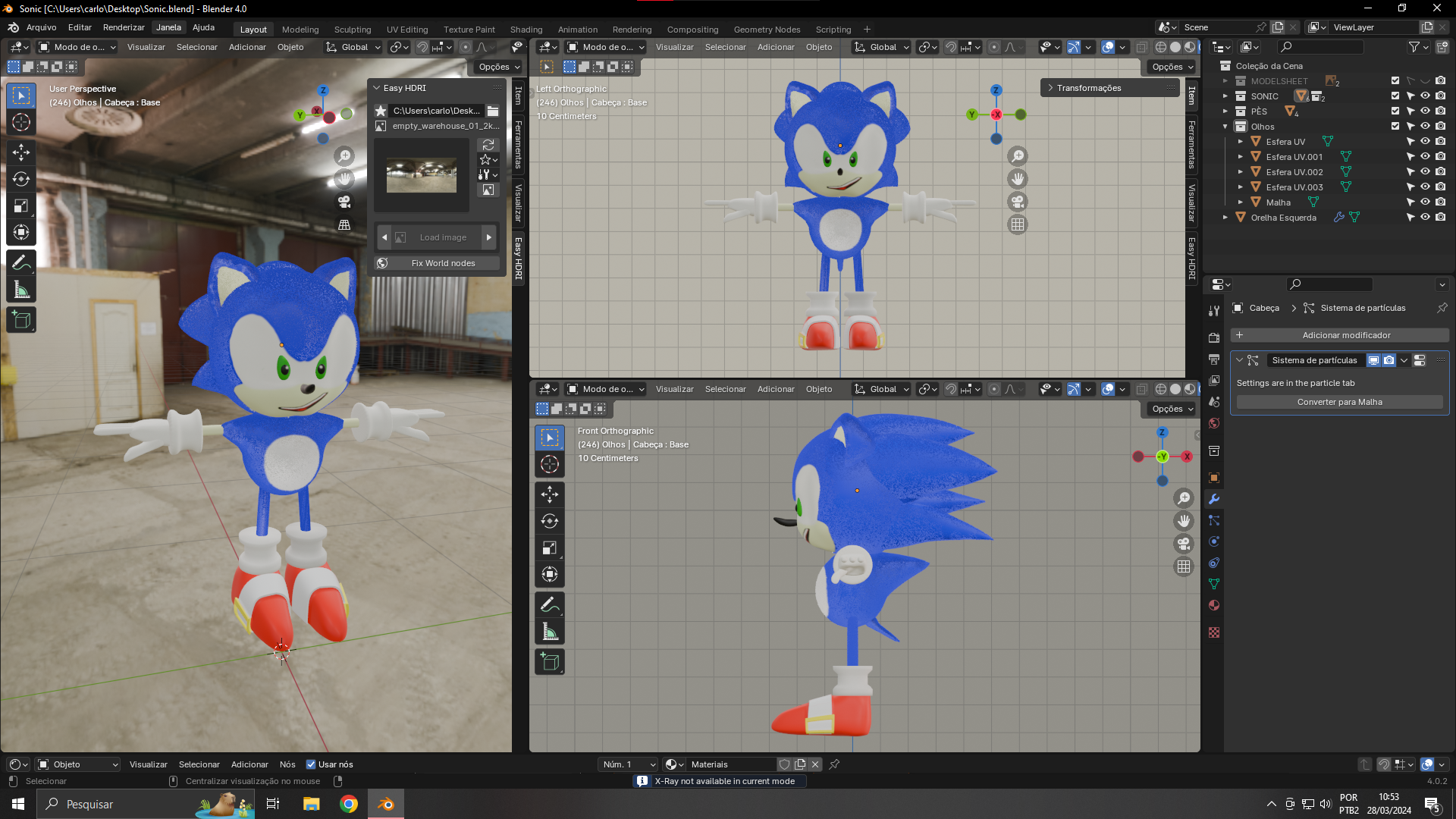Select the Move tool in left viewport
The height and width of the screenshot is (819, 1456).
coord(21,152)
